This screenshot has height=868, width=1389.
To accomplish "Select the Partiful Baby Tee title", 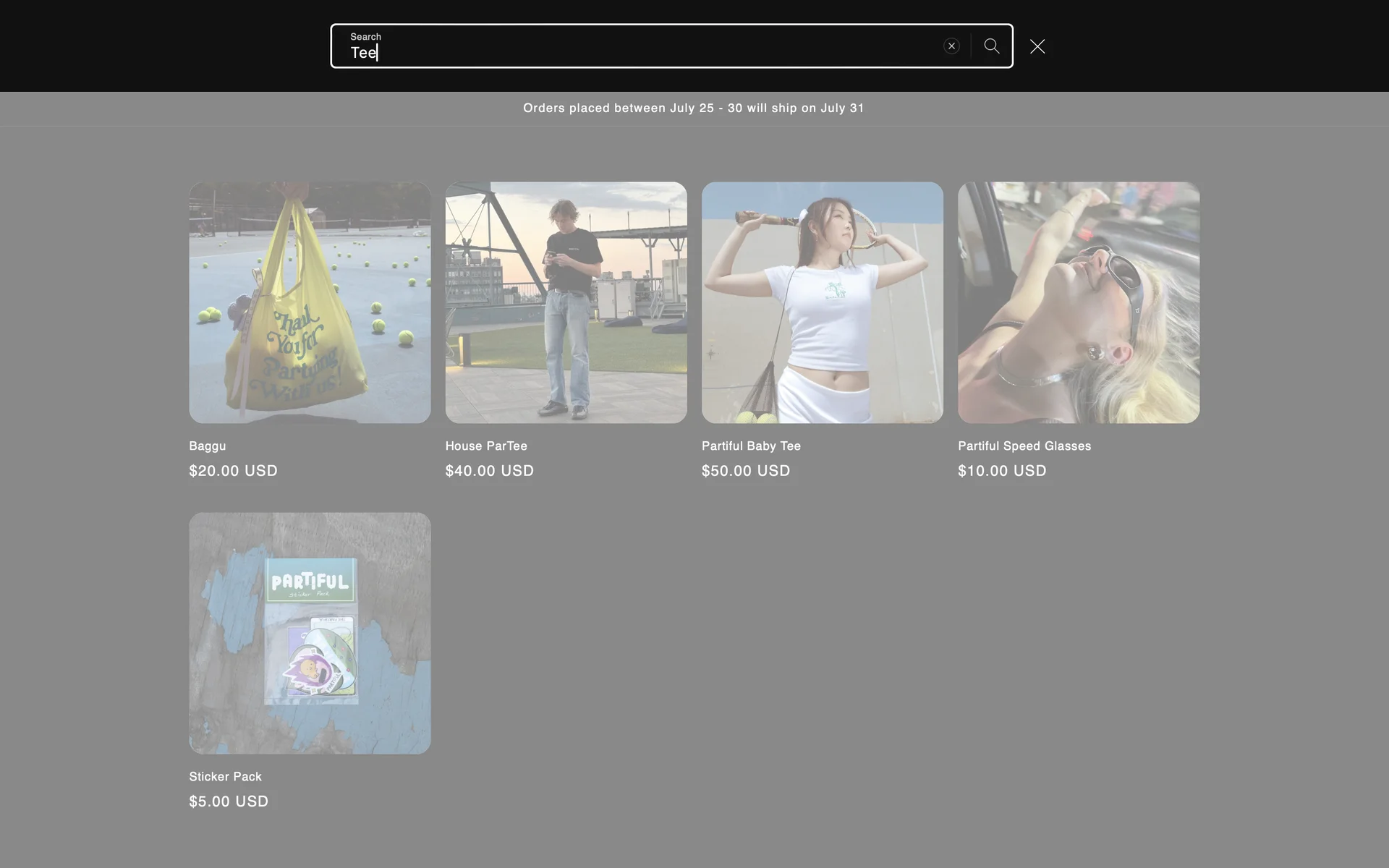I will click(751, 446).
